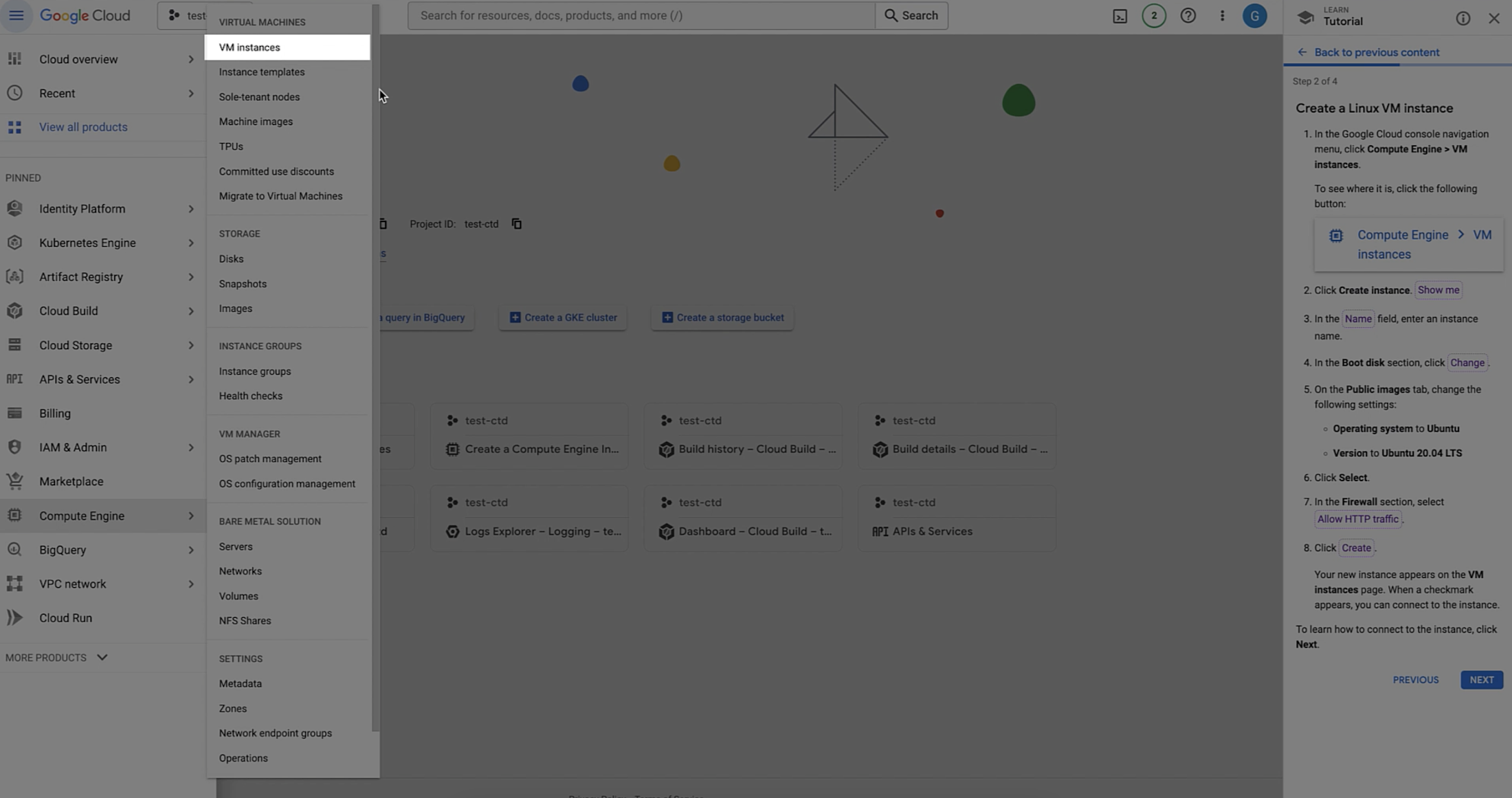Click the Marketplace cart icon

pyautogui.click(x=14, y=481)
